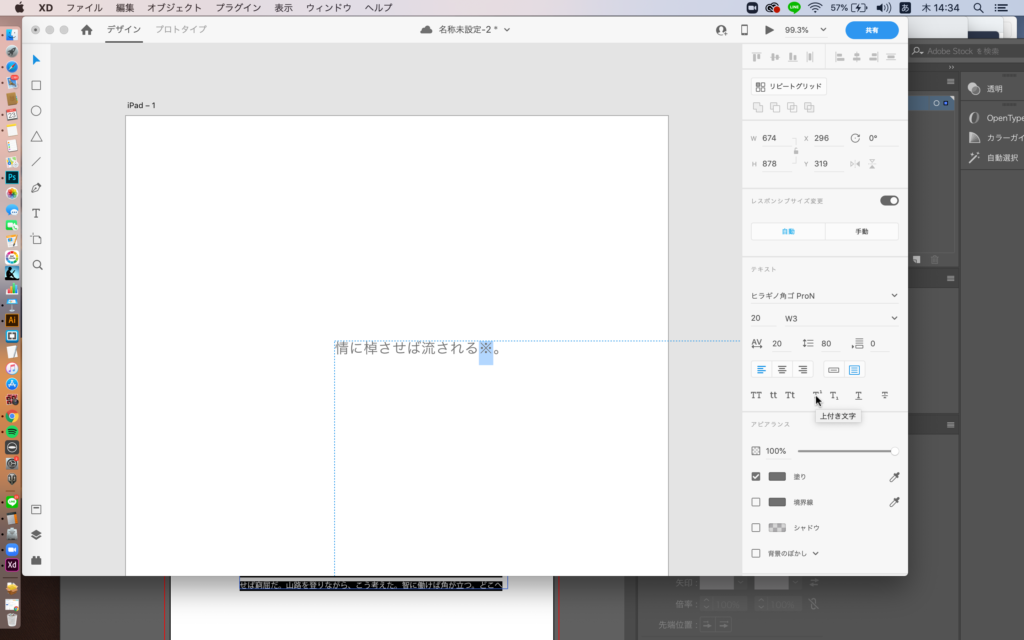Screen dimensions: 1024x640
Task: Select the Pen tool
Action: click(37, 188)
